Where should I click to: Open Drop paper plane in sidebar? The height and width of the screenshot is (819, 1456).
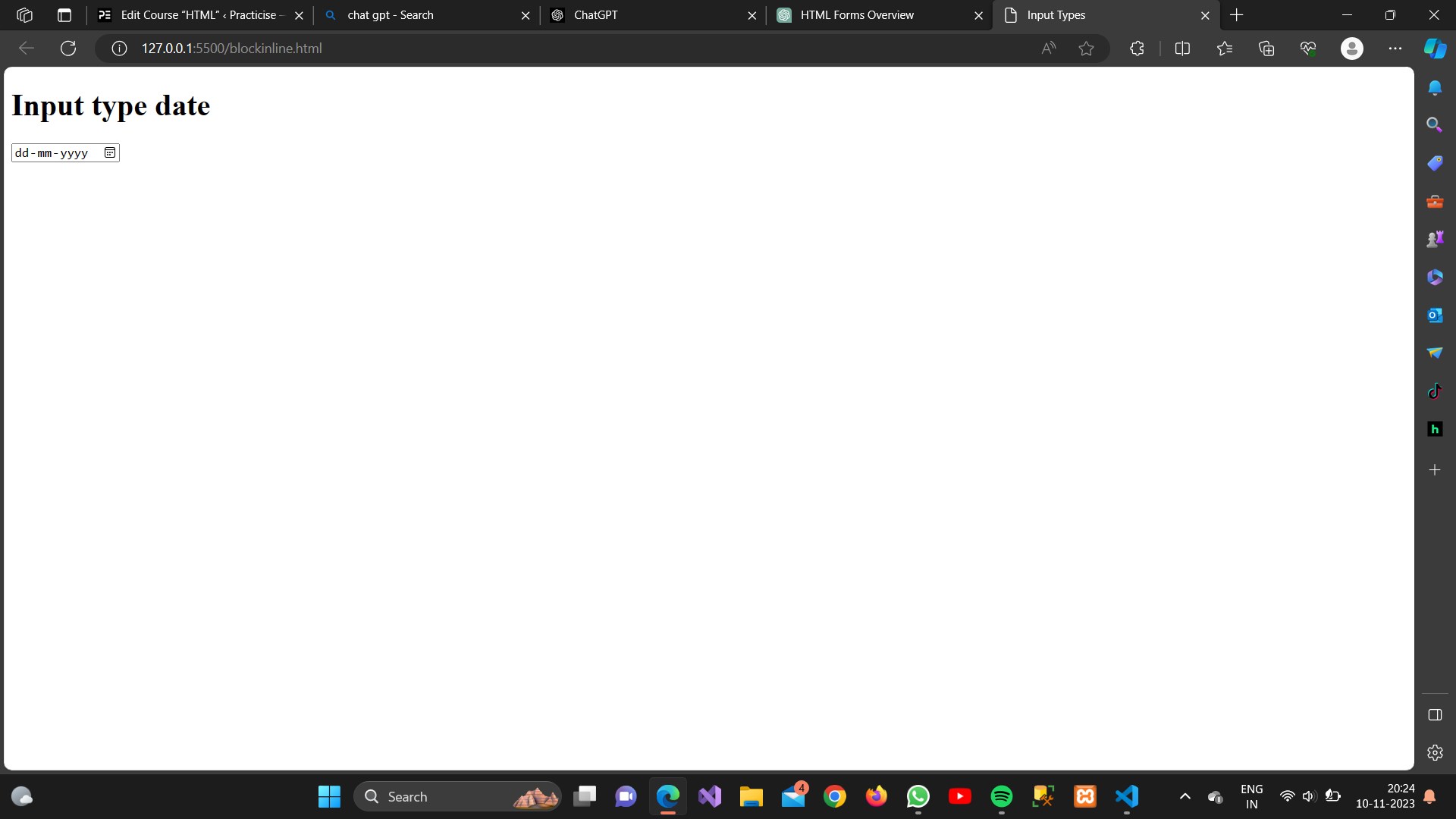(x=1435, y=353)
